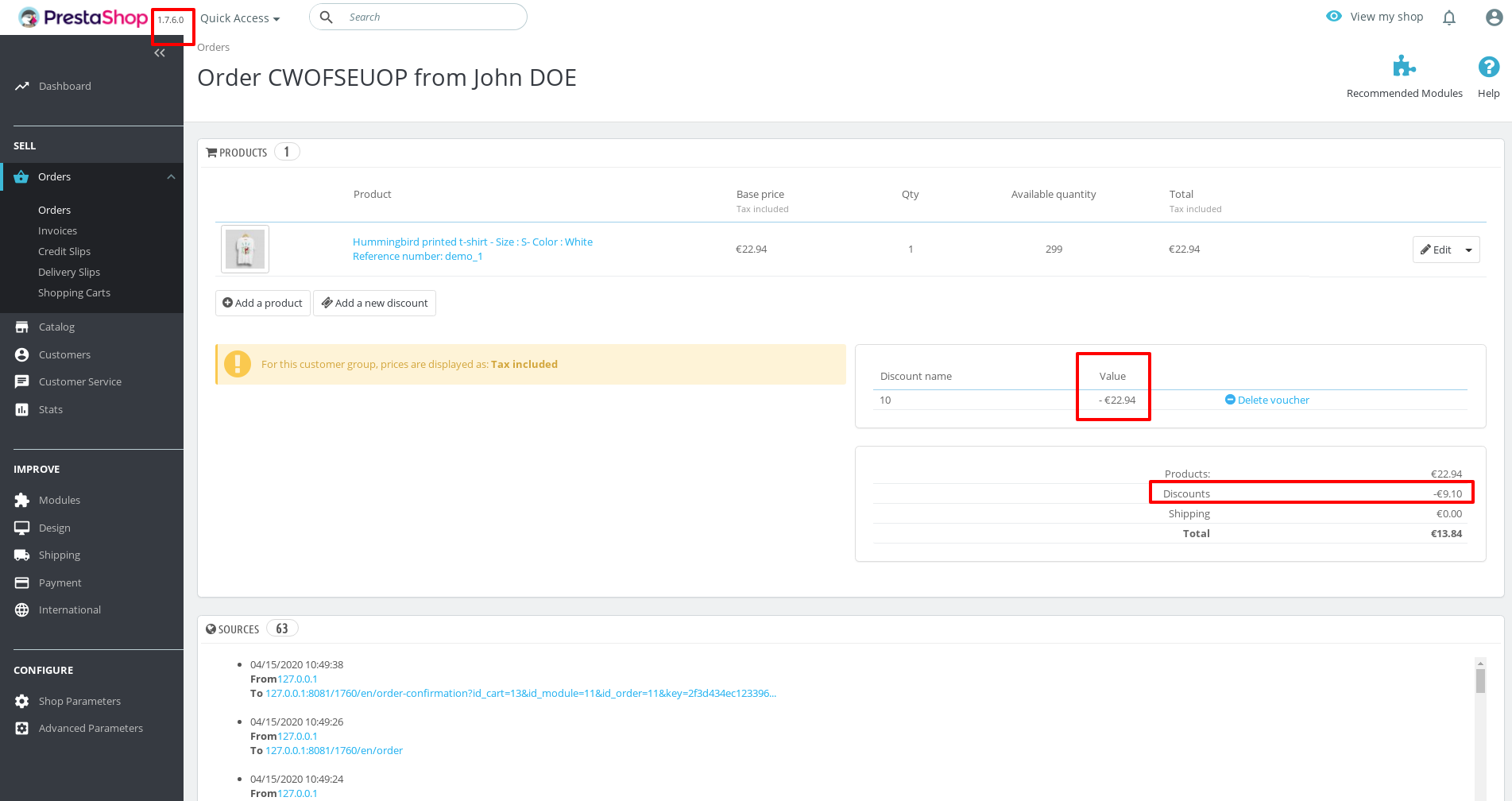This screenshot has height=801, width=1512.
Task: Click the Orders breadcrumb link
Action: 213,47
